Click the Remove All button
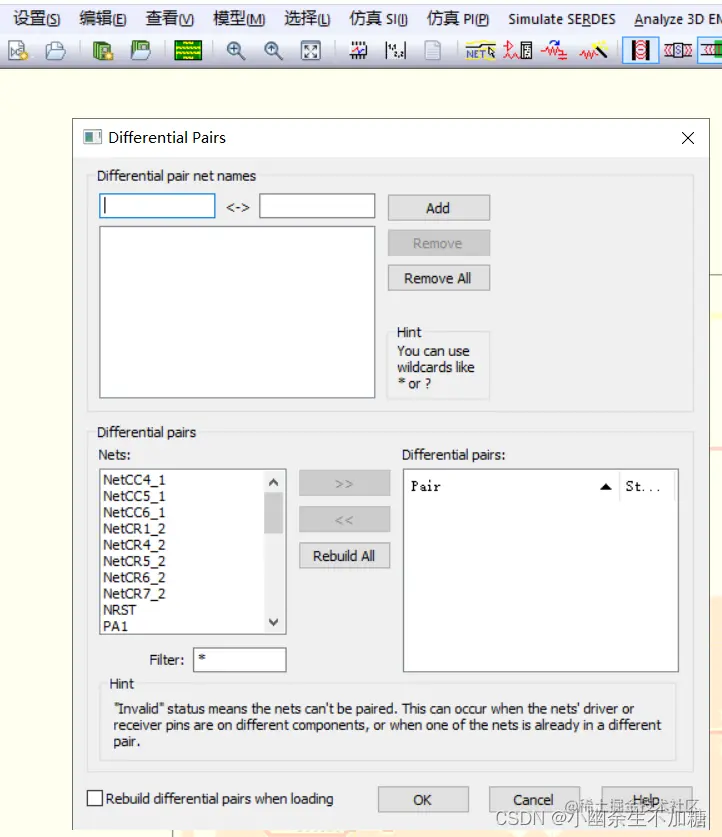 439,278
